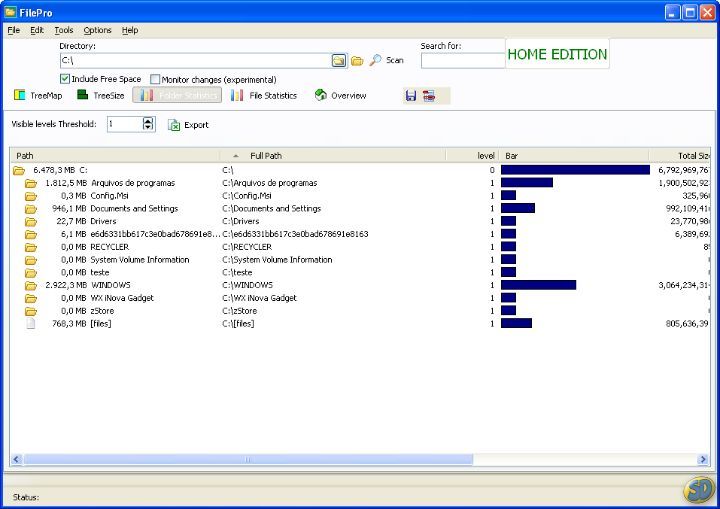Viewport: 720px width, 509px height.
Task: Click the Search for text box
Action: (x=463, y=61)
